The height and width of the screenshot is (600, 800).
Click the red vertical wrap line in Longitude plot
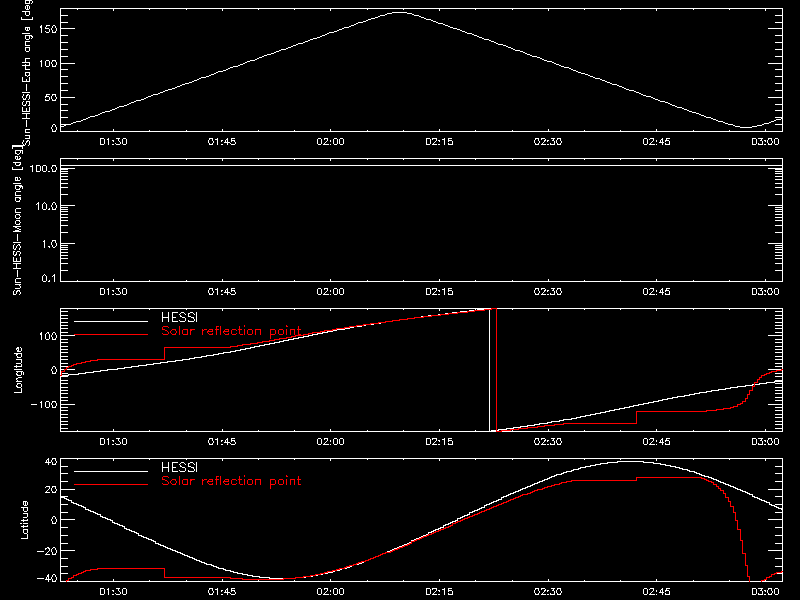point(496,370)
